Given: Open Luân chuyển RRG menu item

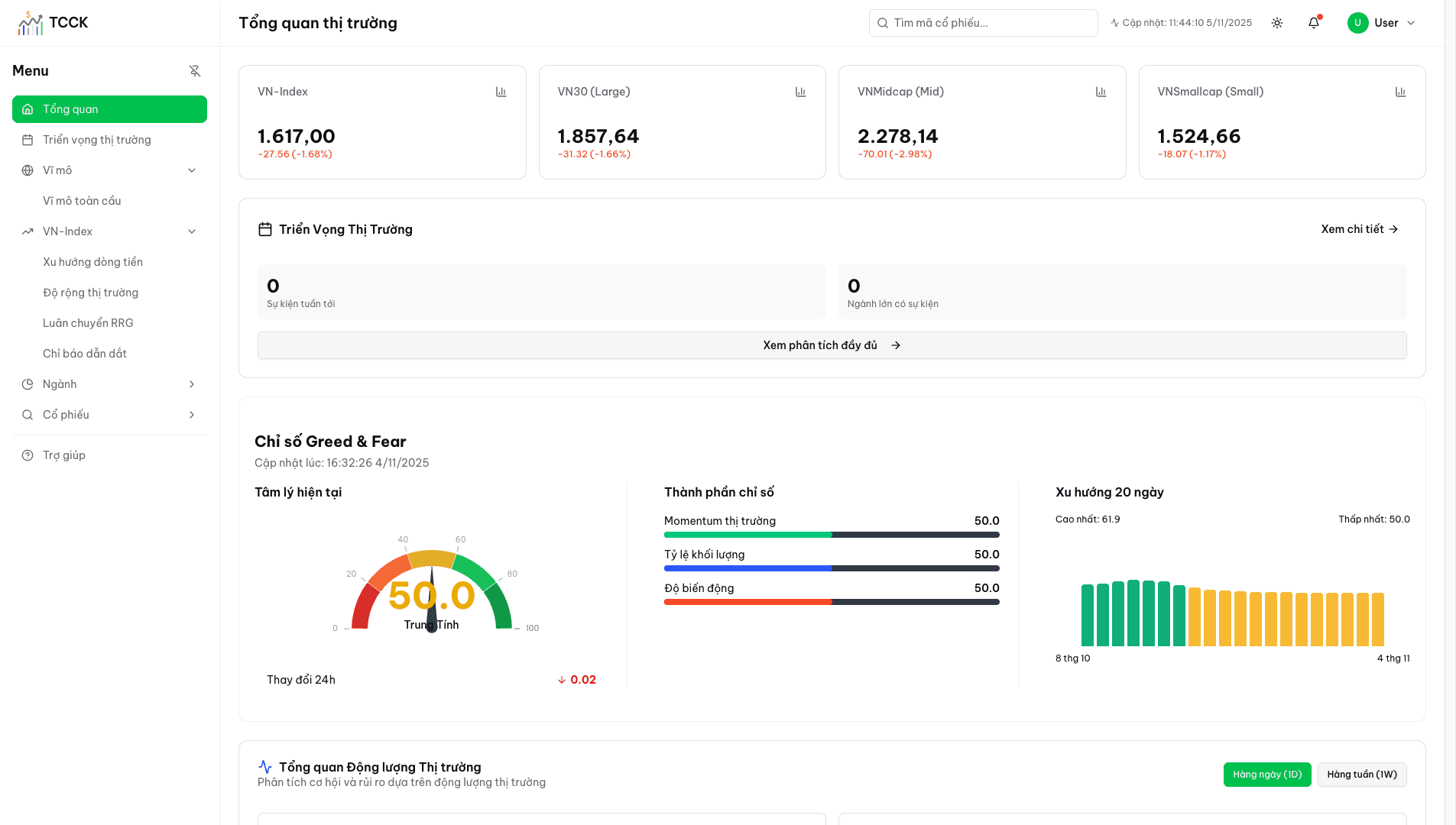Looking at the screenshot, I should 88,323.
